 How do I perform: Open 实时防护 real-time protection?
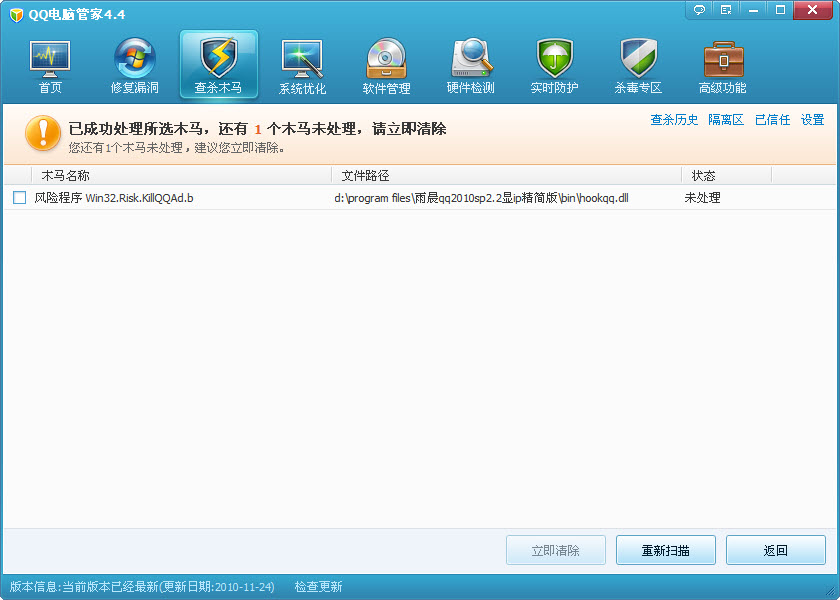[554, 66]
